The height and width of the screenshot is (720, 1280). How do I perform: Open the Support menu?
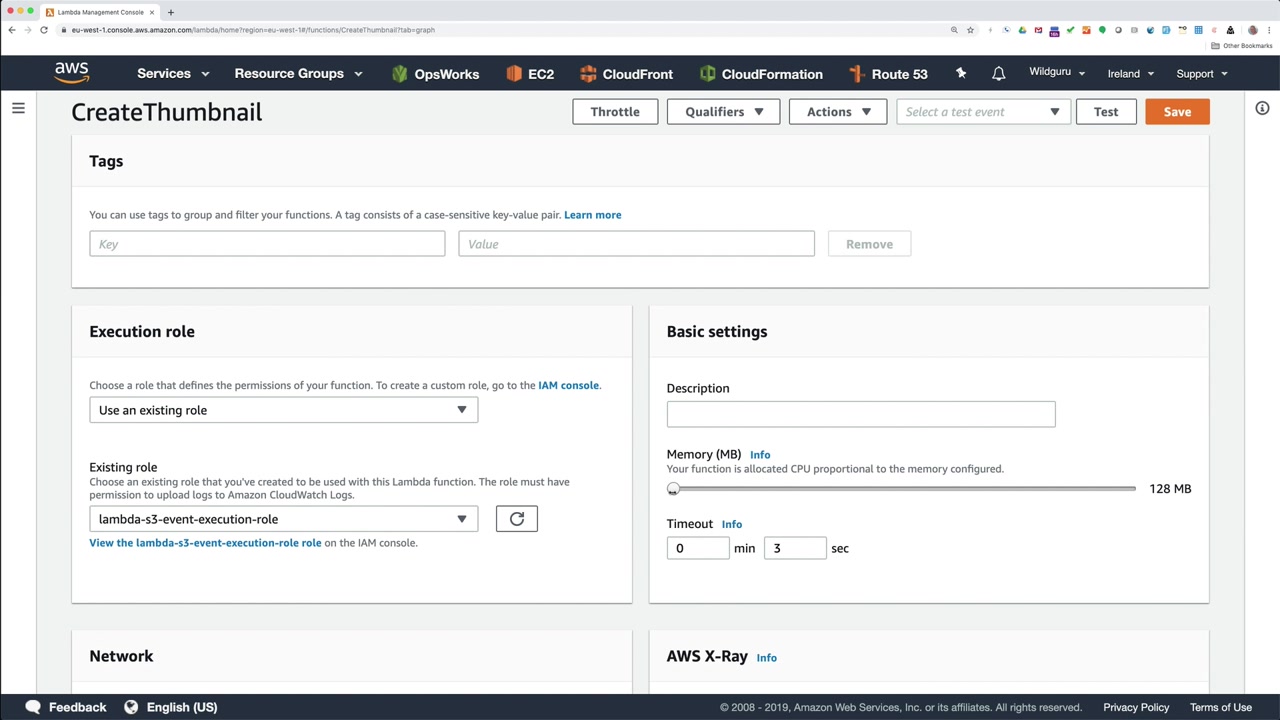click(1202, 74)
